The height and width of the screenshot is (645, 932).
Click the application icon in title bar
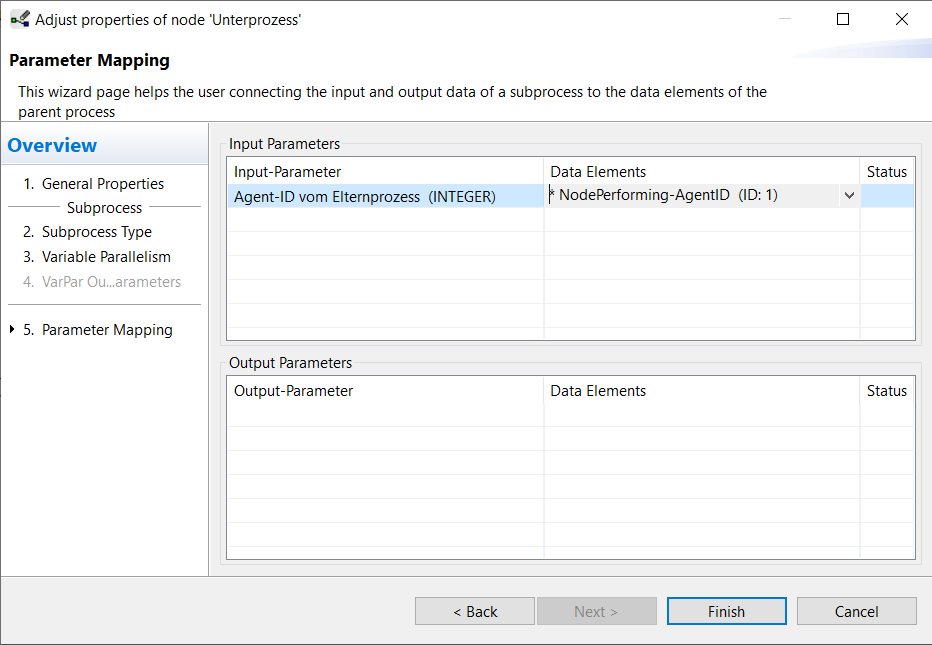pyautogui.click(x=19, y=19)
